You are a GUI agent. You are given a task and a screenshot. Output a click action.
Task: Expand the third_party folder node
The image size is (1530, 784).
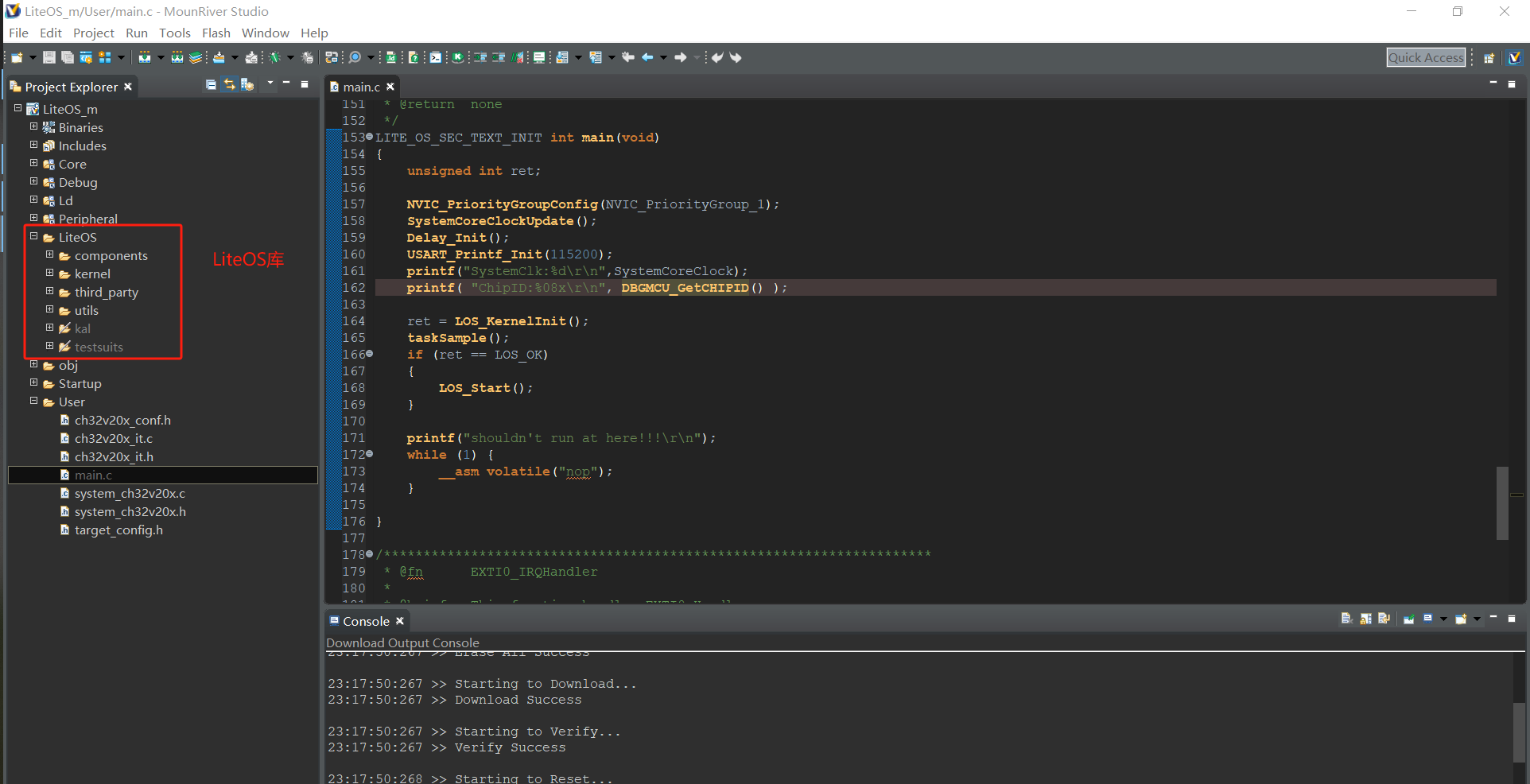[x=49, y=291]
